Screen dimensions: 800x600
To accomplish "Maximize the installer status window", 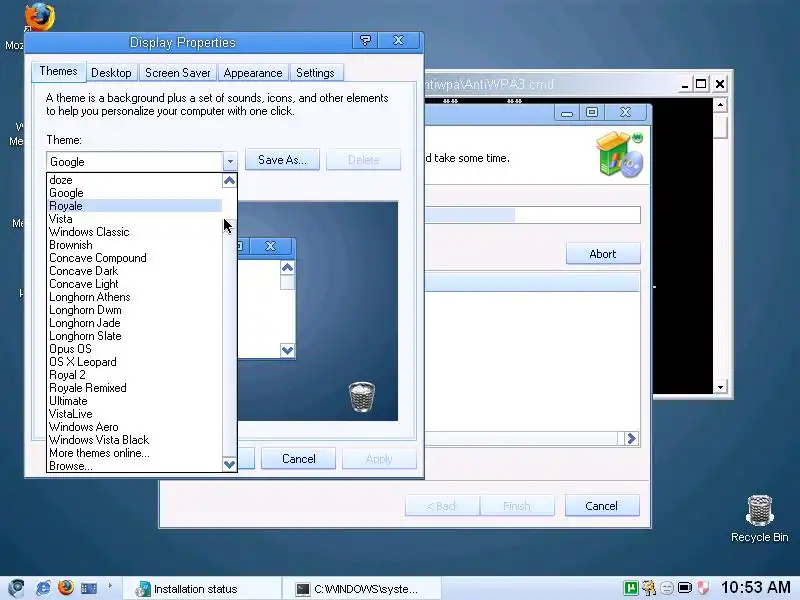I will 592,112.
